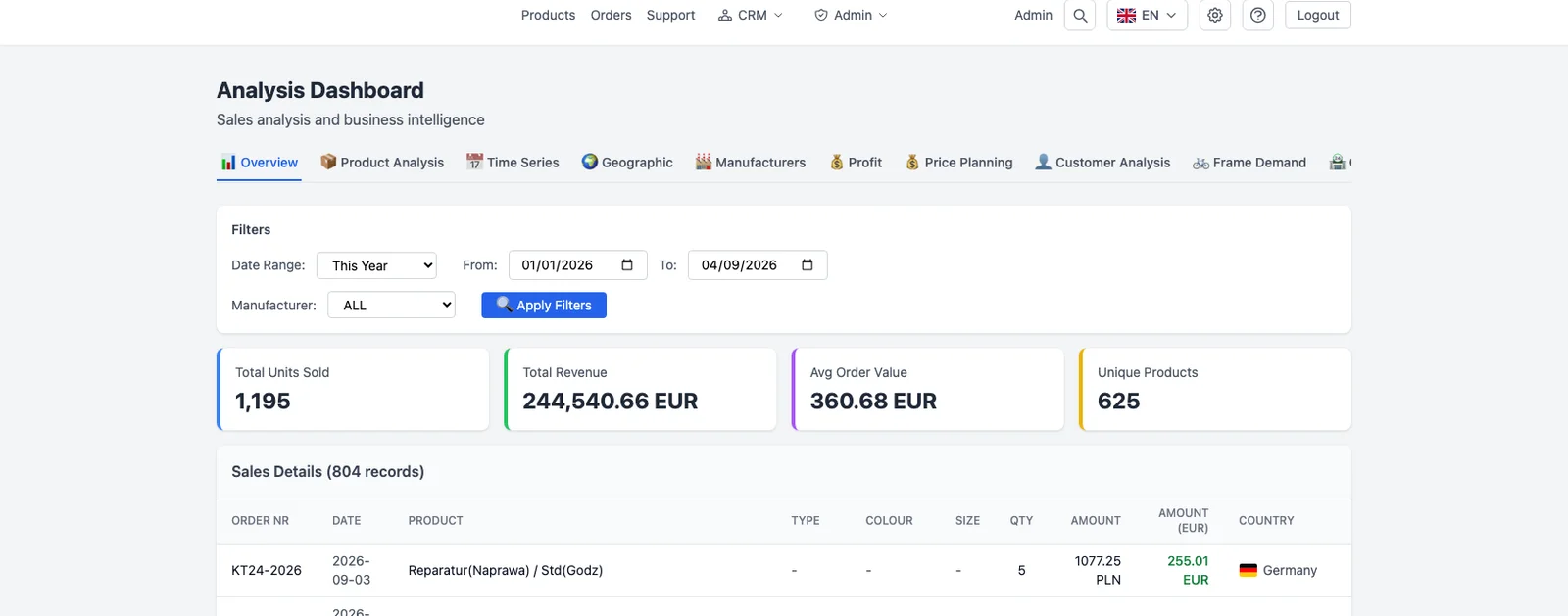Click the Manufacturers factory icon
Viewport: 1568px width, 616px height.
tap(704, 162)
